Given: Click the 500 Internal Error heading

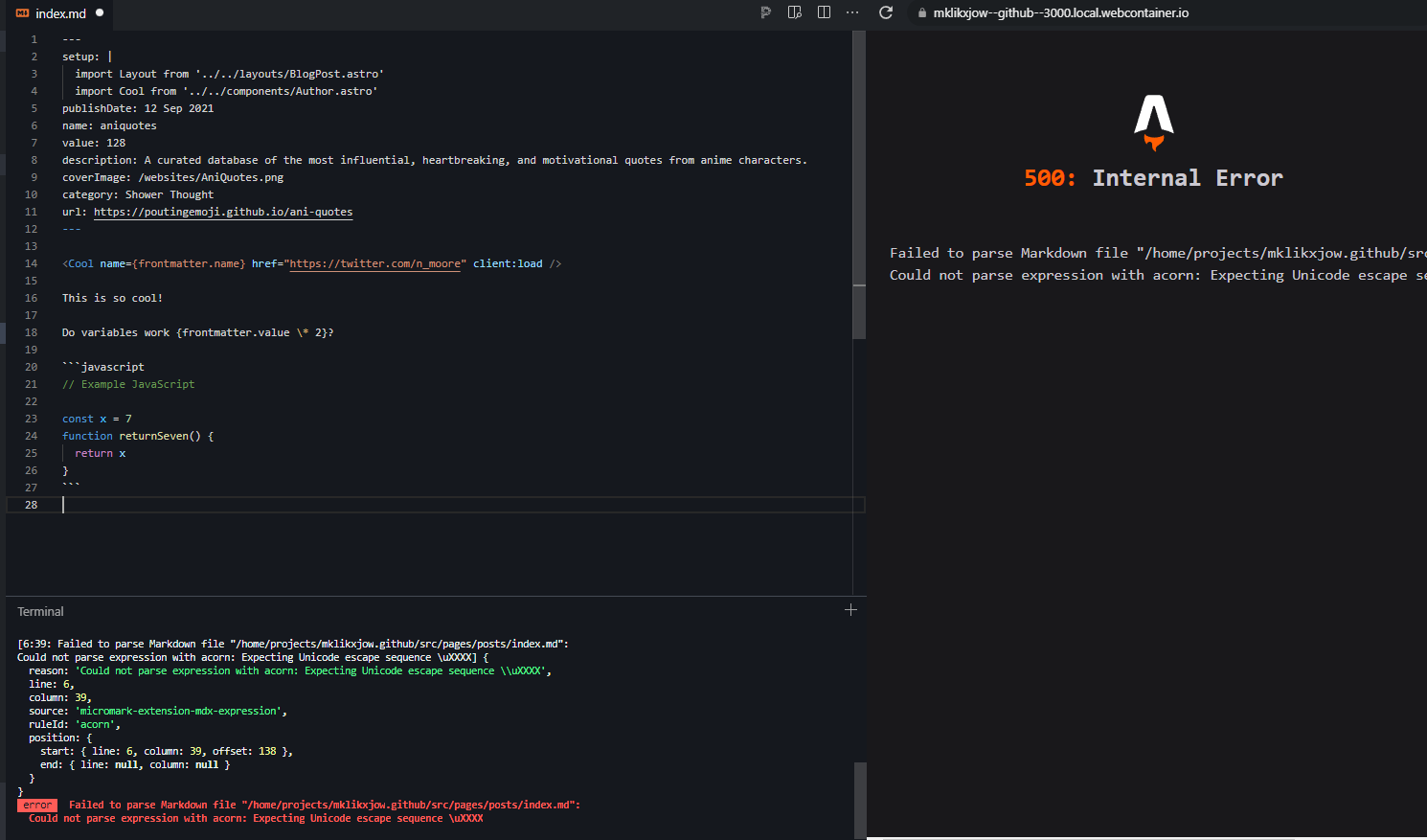Looking at the screenshot, I should (x=1152, y=177).
